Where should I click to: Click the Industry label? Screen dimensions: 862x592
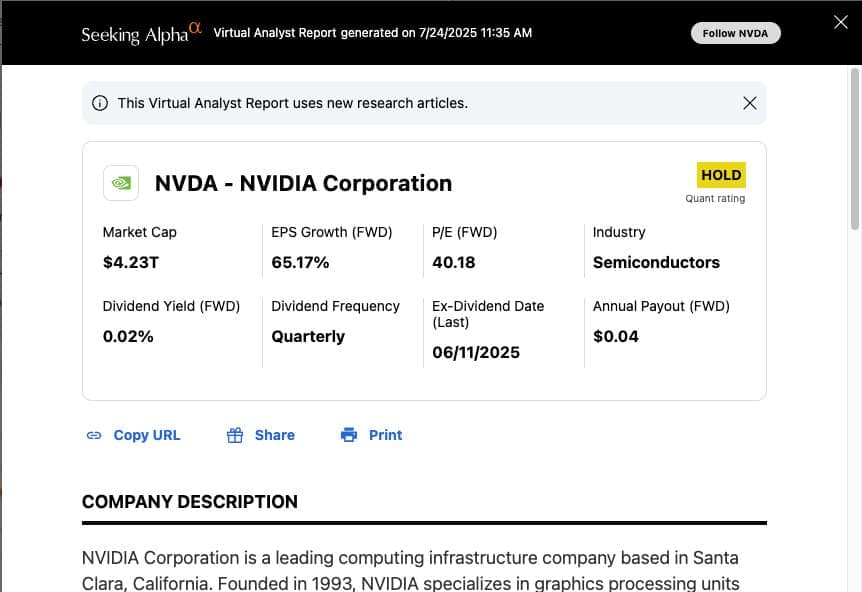tap(619, 233)
